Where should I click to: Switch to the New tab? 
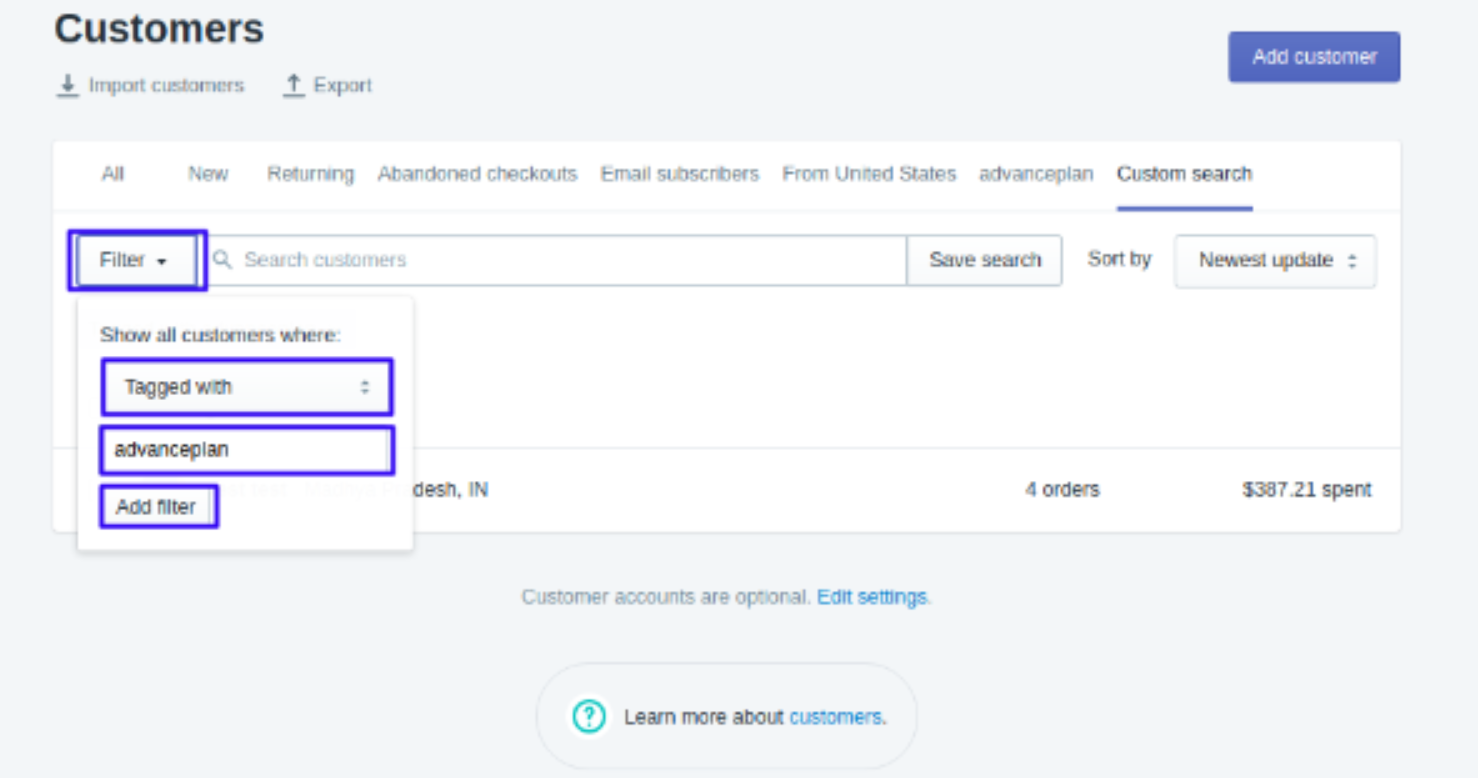pyautogui.click(x=208, y=174)
